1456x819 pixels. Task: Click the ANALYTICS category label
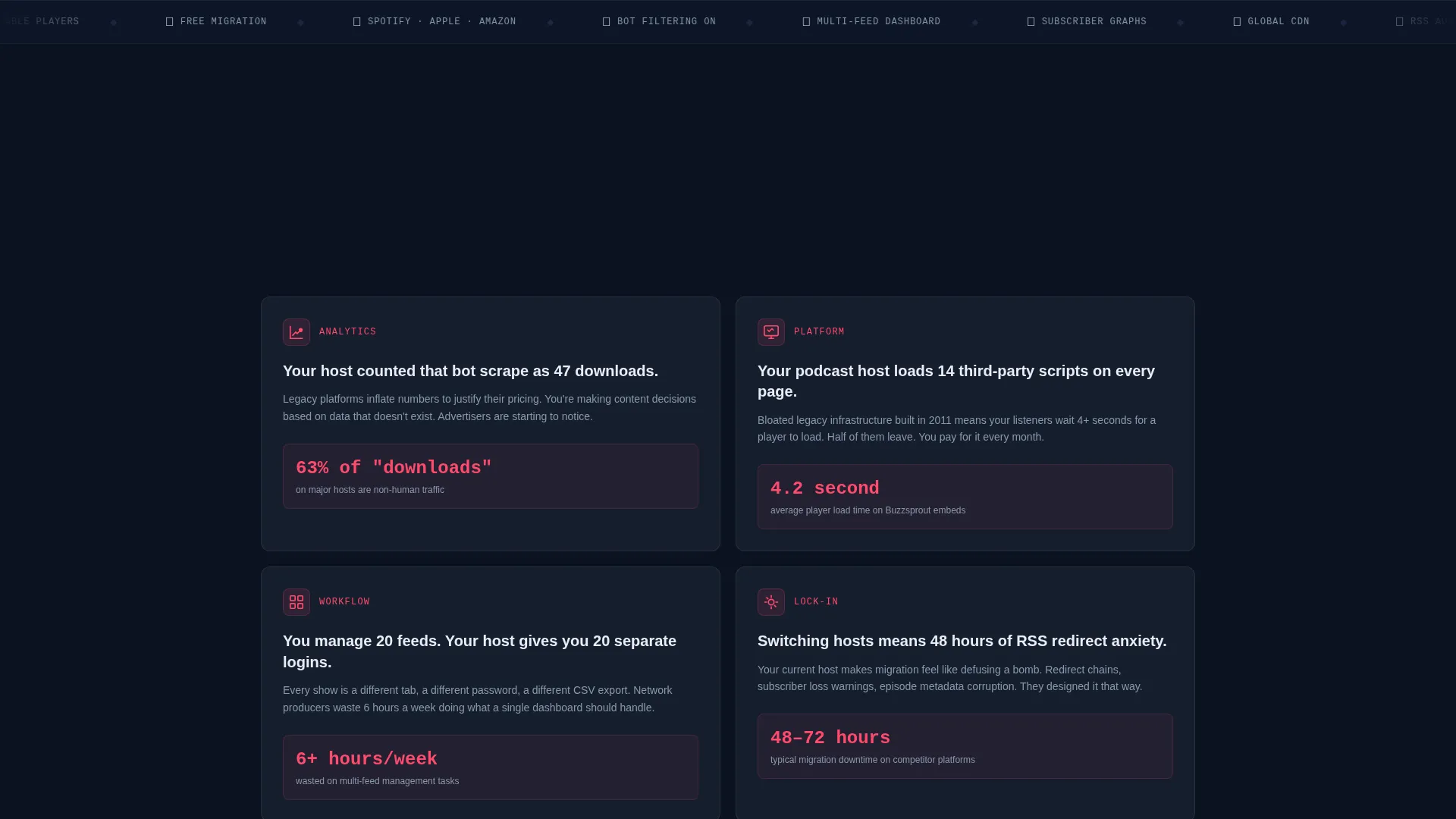tap(348, 332)
